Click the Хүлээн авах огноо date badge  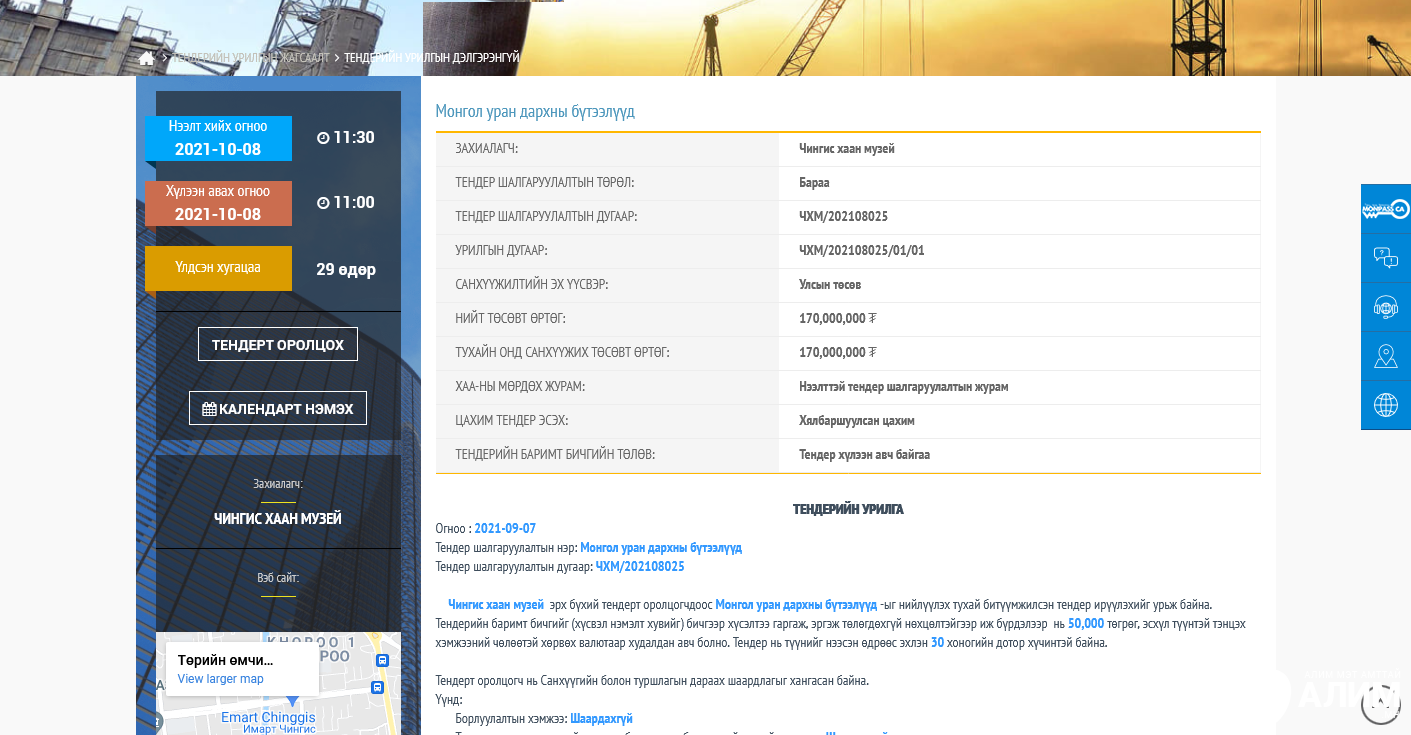(218, 203)
